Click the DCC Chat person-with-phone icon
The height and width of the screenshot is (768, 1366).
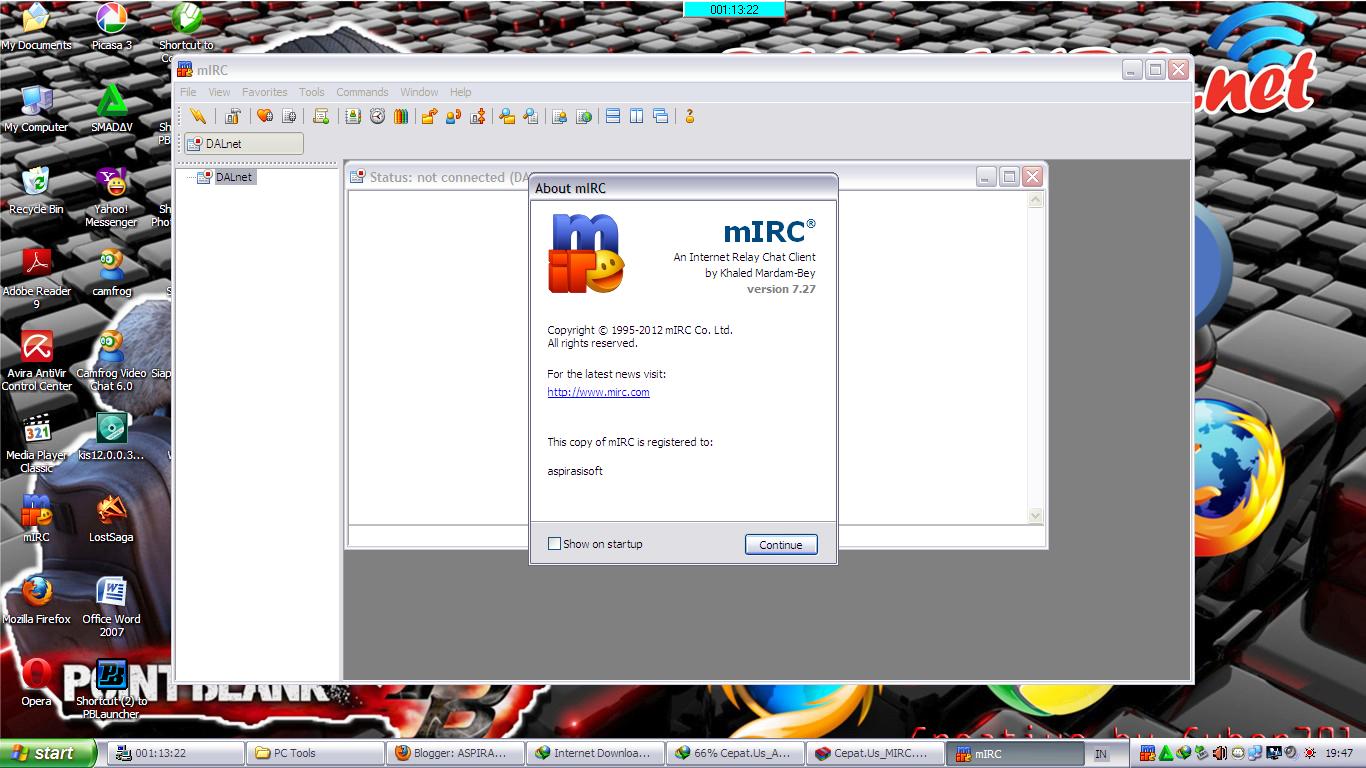(453, 116)
